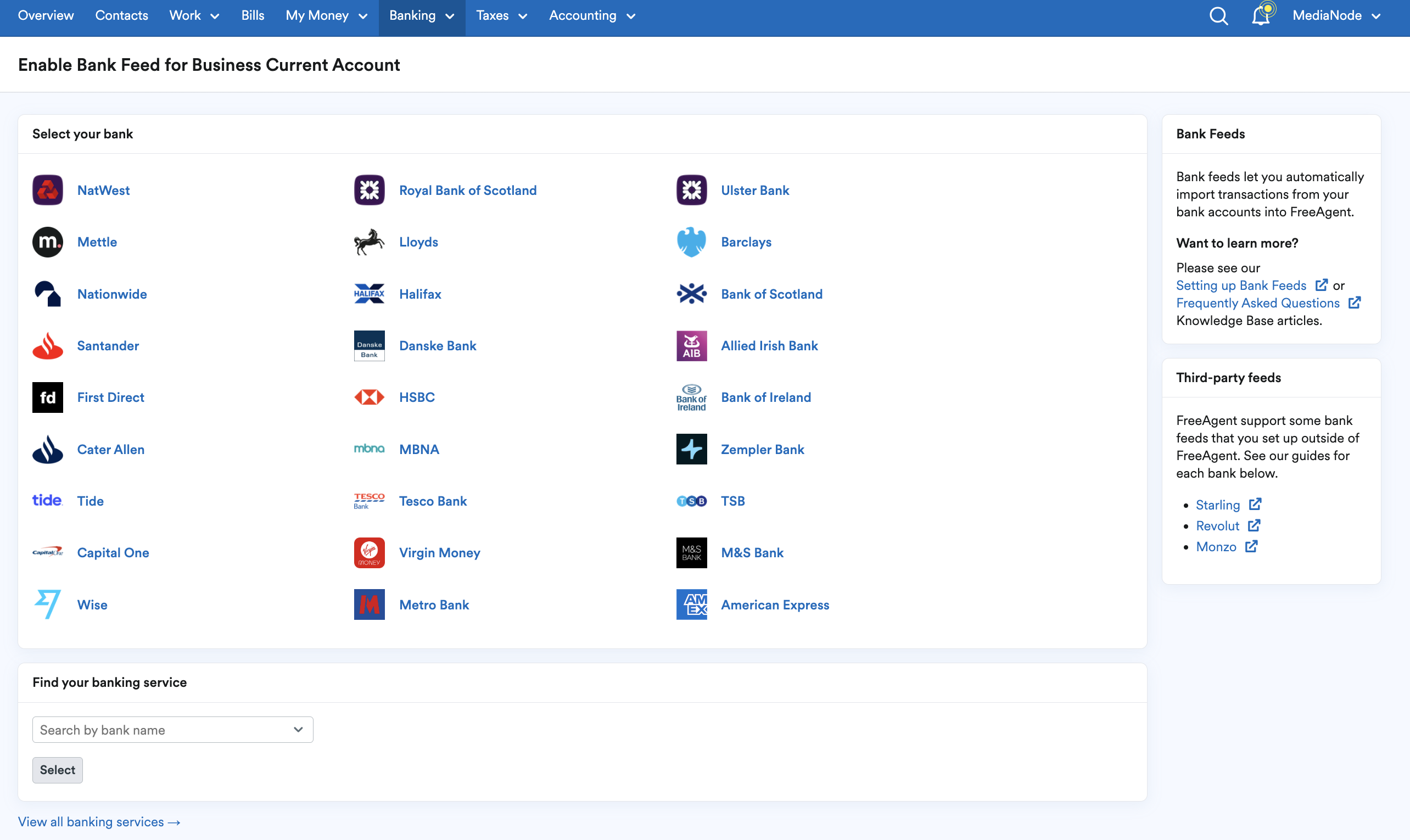
Task: Open the search magnifier icon
Action: 1218,16
